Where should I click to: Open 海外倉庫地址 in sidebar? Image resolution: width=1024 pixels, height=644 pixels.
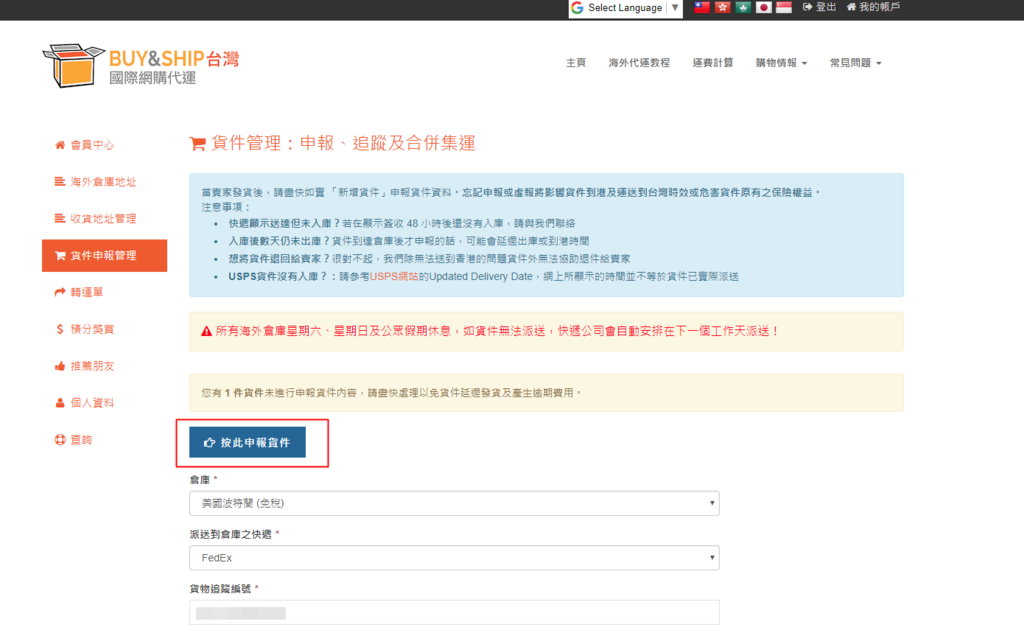(x=102, y=182)
